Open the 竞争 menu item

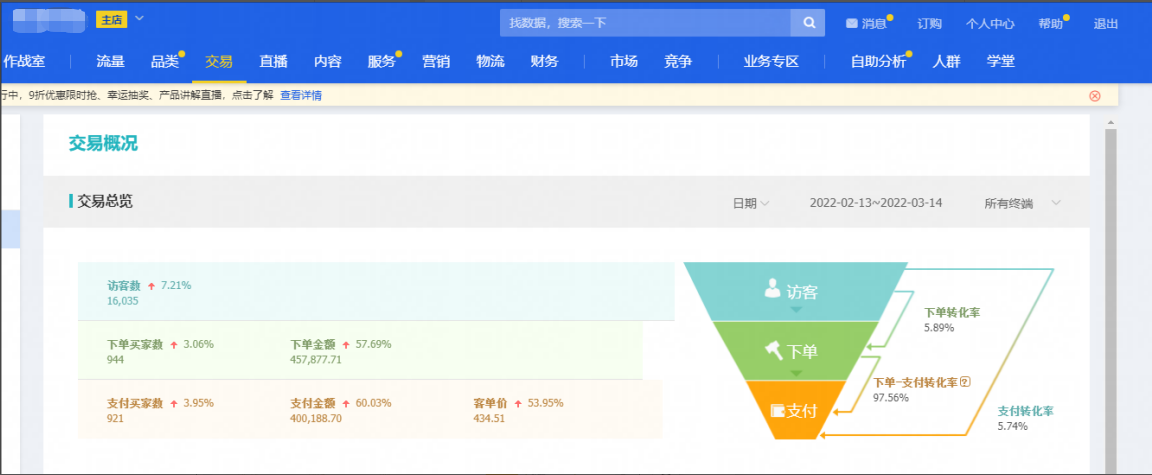[x=677, y=62]
